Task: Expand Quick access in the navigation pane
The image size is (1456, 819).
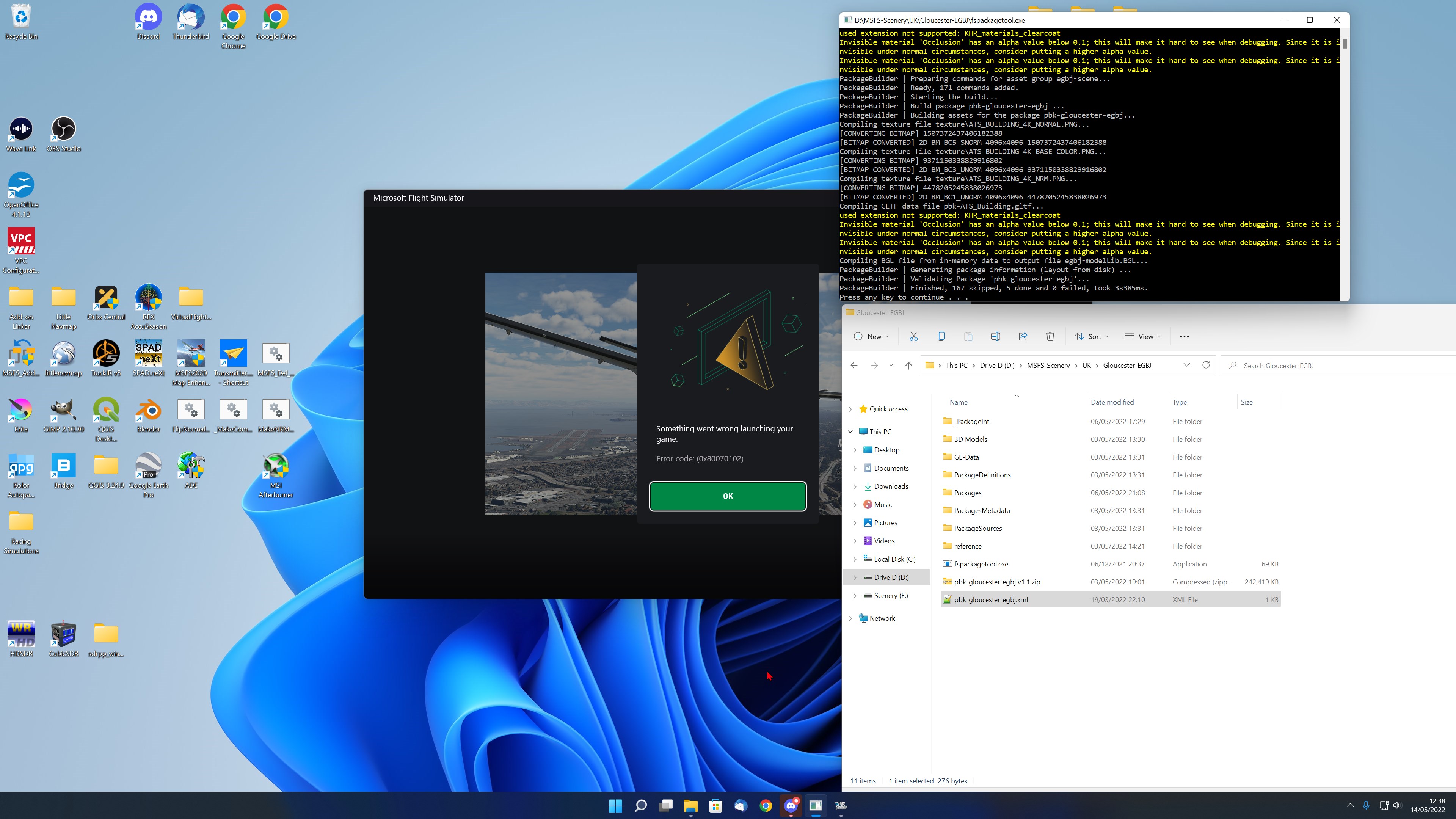Action: pos(850,409)
